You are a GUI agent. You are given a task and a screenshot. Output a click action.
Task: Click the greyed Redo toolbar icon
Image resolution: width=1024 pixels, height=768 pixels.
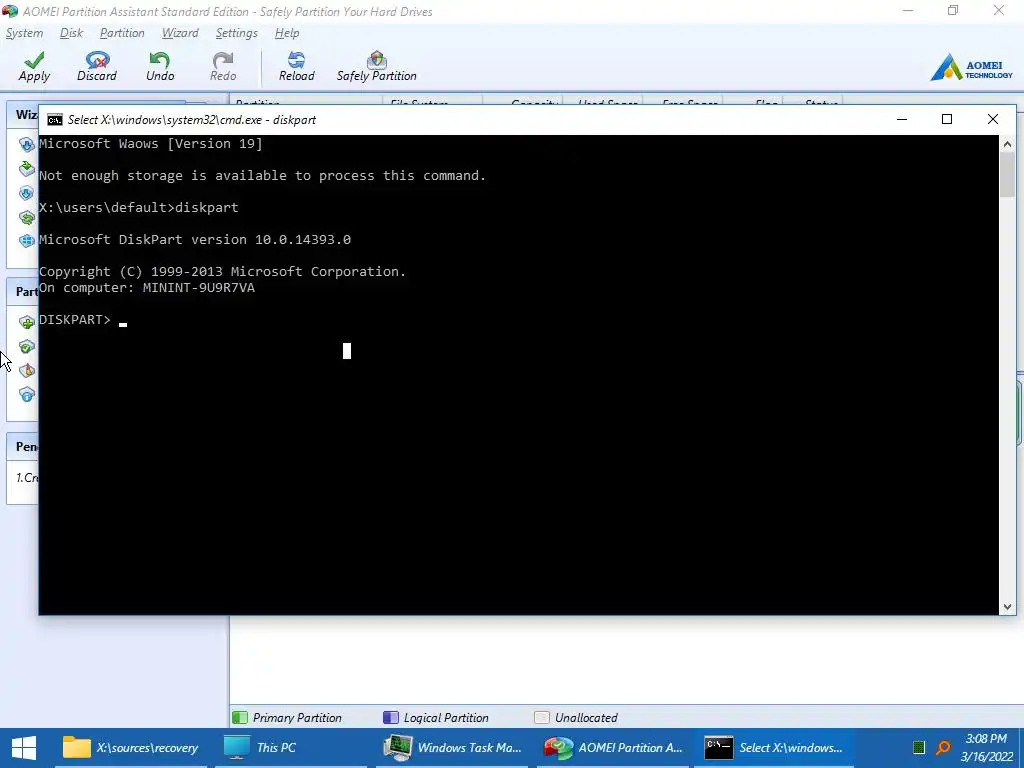click(x=223, y=67)
